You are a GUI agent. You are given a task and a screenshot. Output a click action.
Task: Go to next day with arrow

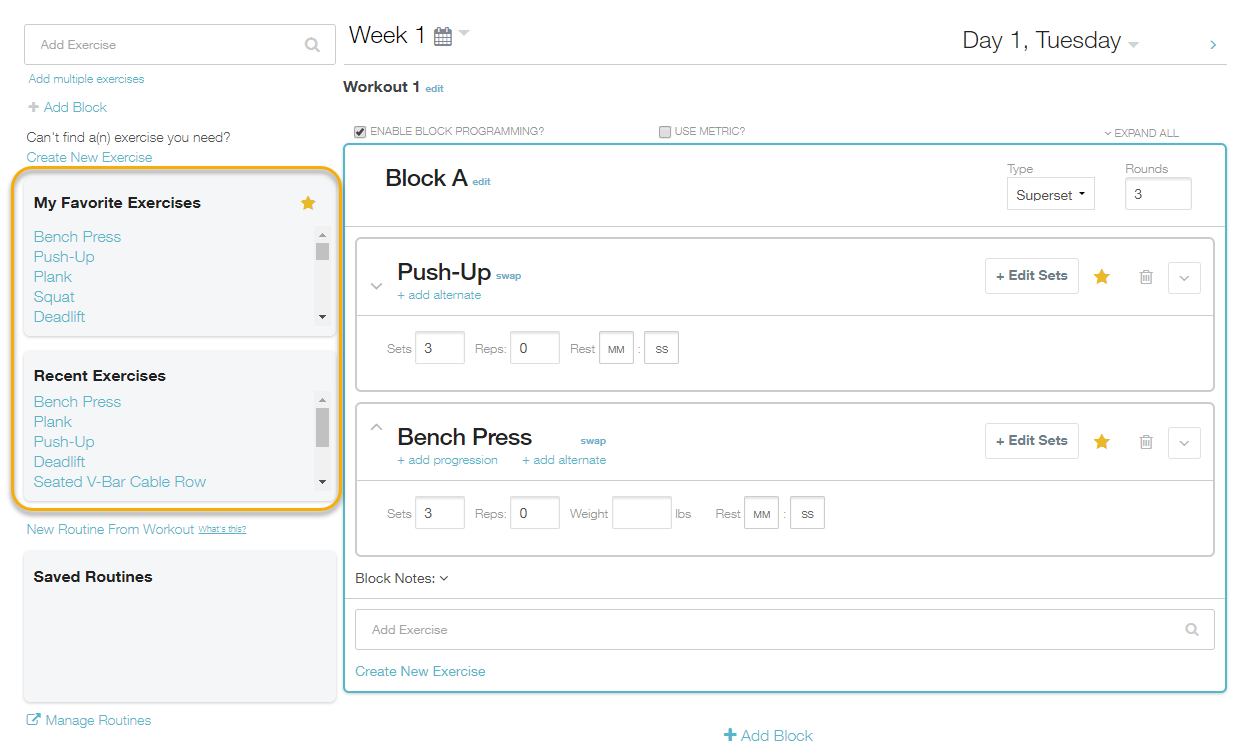1213,45
